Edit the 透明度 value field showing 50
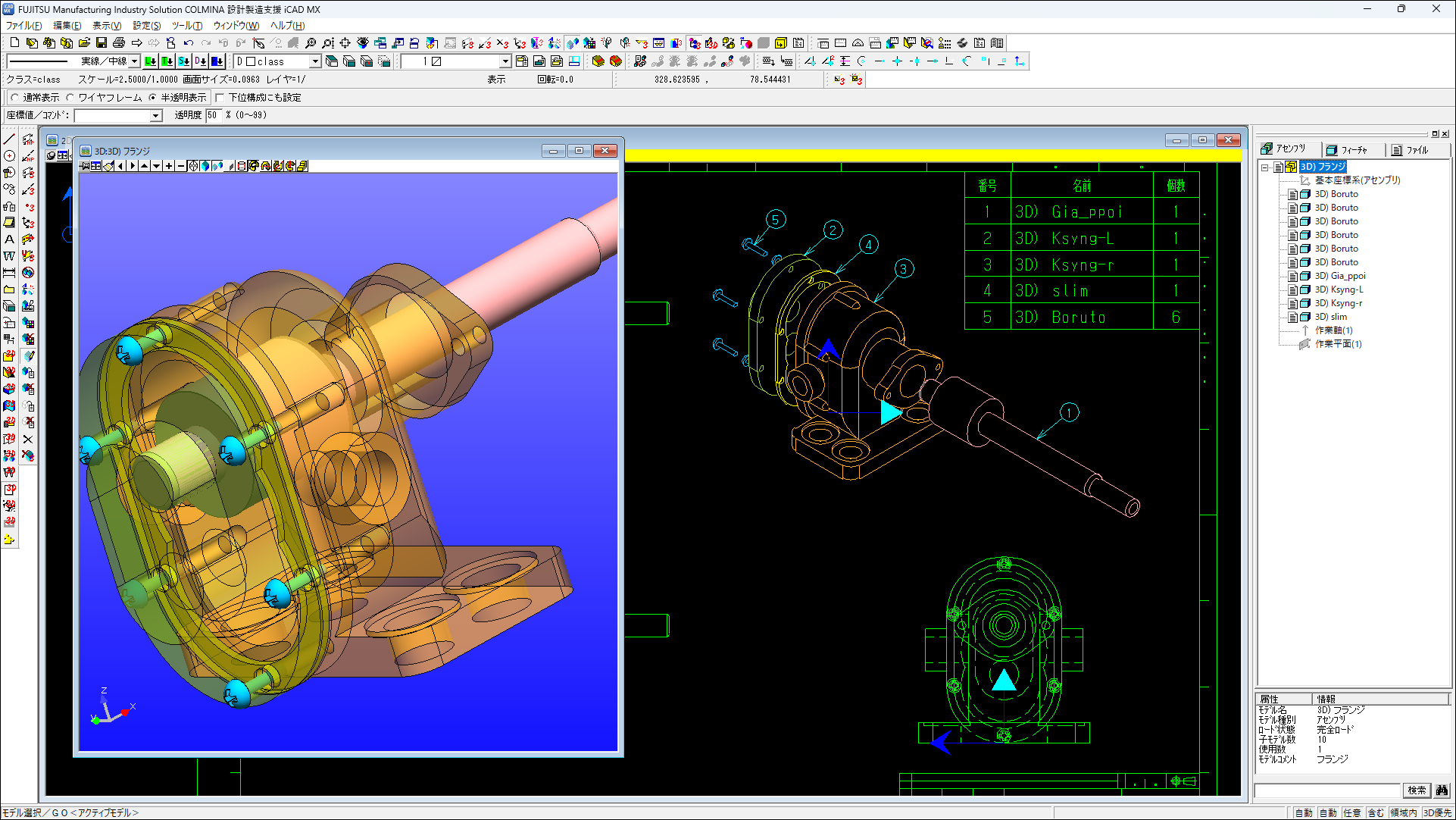 [213, 114]
